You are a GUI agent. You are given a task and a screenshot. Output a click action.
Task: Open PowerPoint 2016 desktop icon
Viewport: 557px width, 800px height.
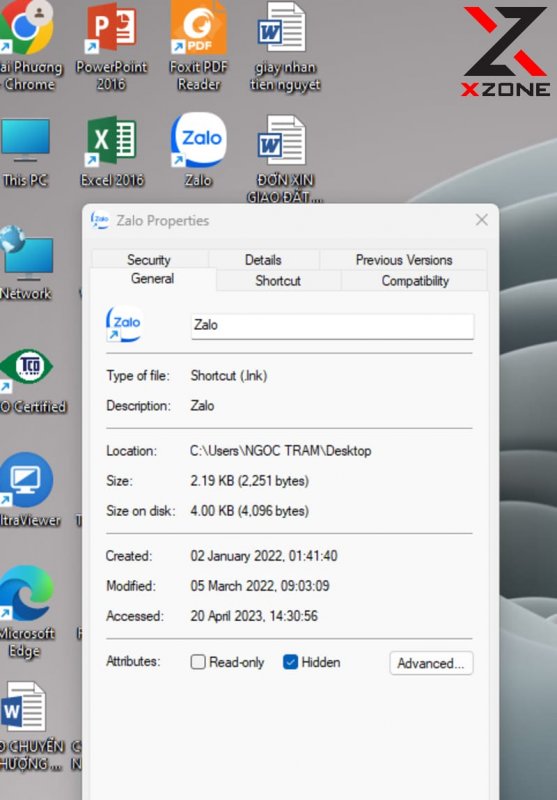click(x=111, y=28)
